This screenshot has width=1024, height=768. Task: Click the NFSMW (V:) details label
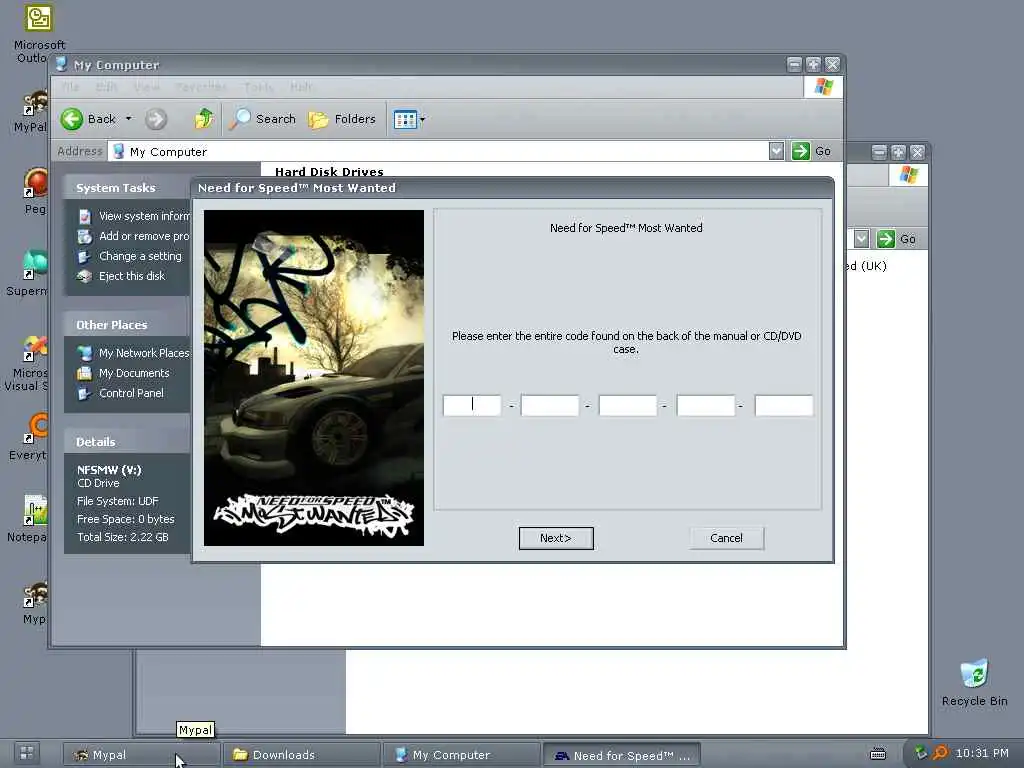109,470
